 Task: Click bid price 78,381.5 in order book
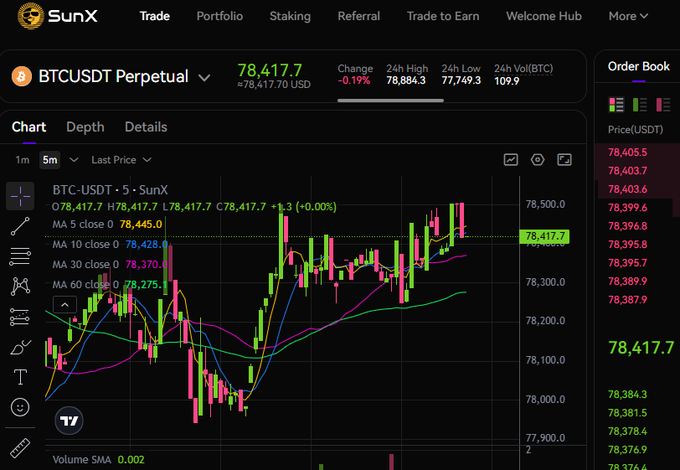tap(628, 413)
